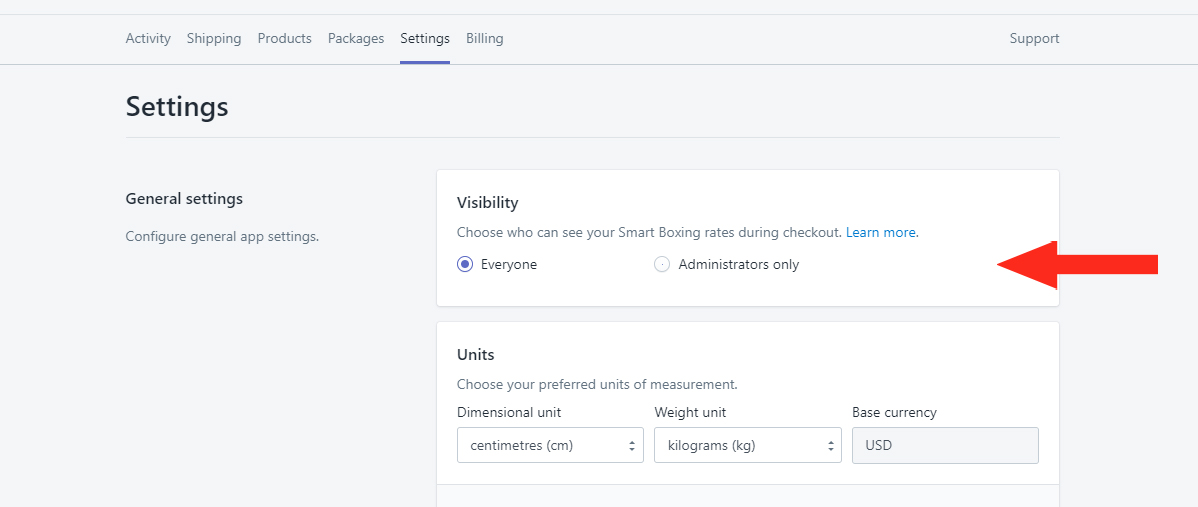Open the Billing tab
The height and width of the screenshot is (507, 1198).
click(484, 38)
